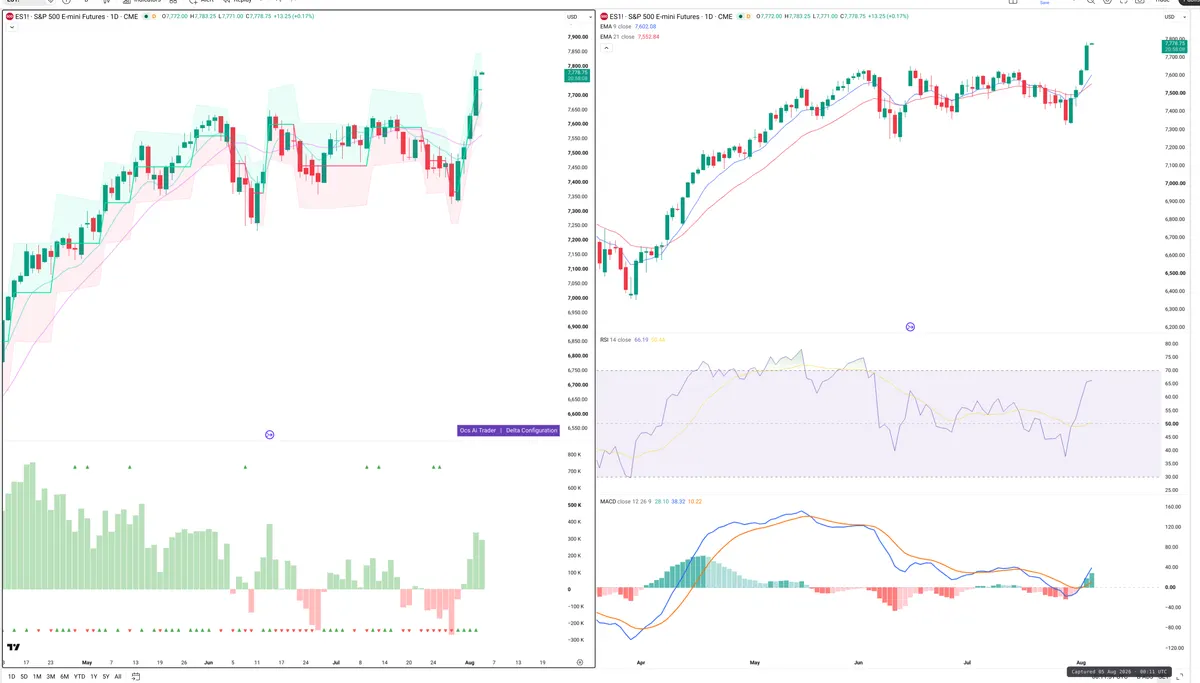The height and width of the screenshot is (683, 1200).
Task: Collapse the right chart indicator legend chevron
Action: pyautogui.click(x=605, y=46)
